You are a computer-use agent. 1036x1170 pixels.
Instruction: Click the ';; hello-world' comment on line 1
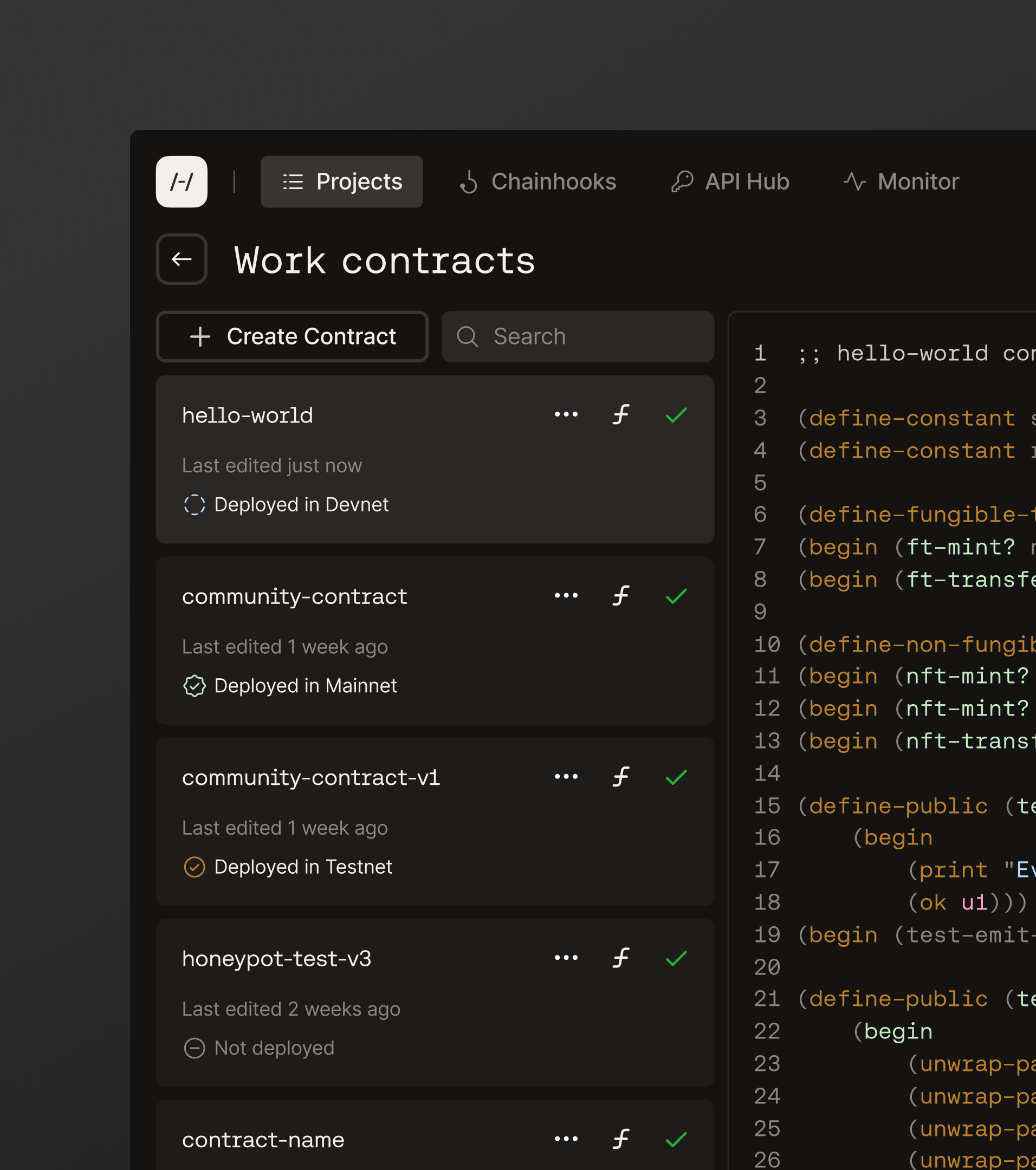[x=893, y=354]
